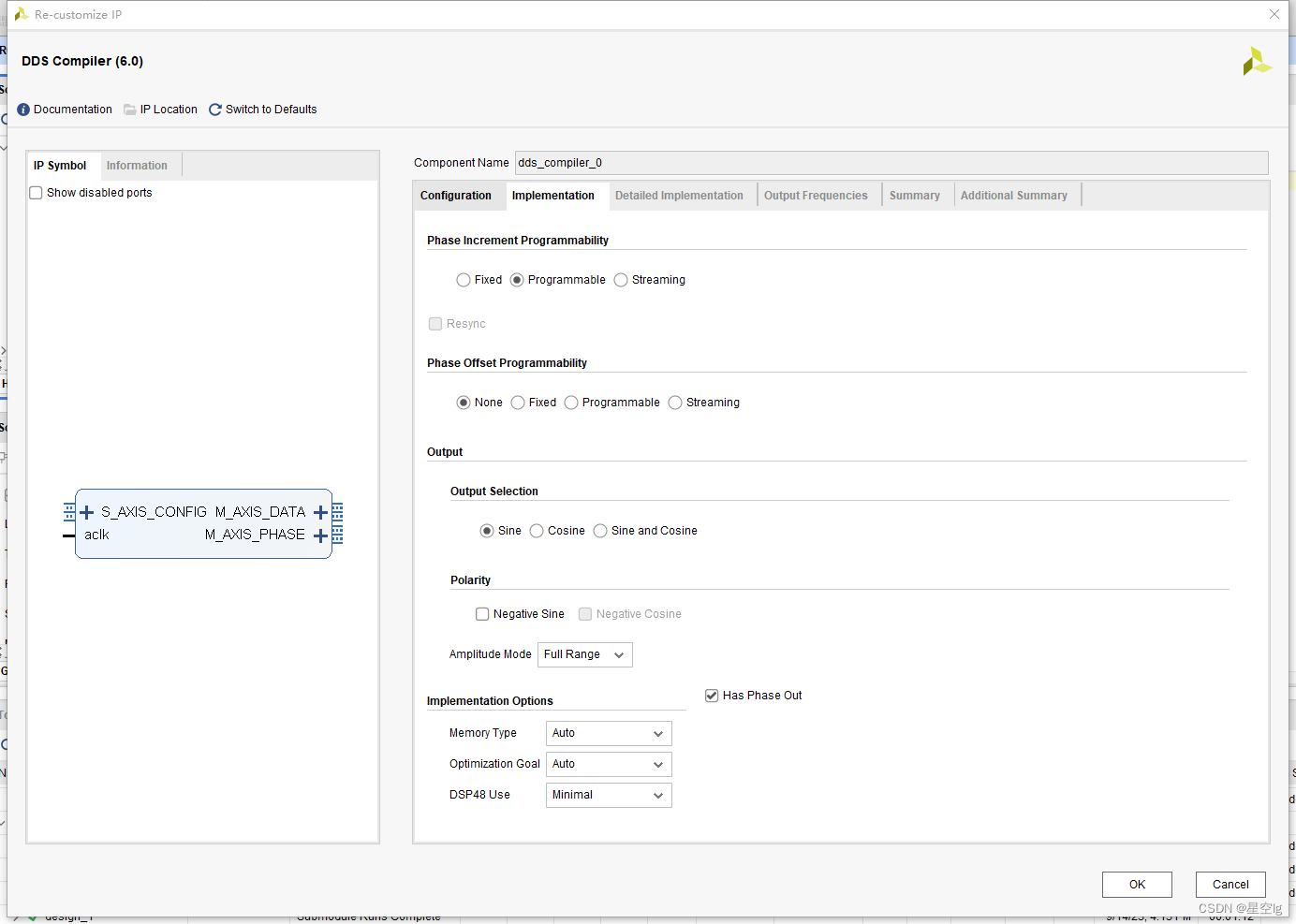Select Streaming phase offset option
Viewport: 1296px width, 924px height.
[x=675, y=403]
